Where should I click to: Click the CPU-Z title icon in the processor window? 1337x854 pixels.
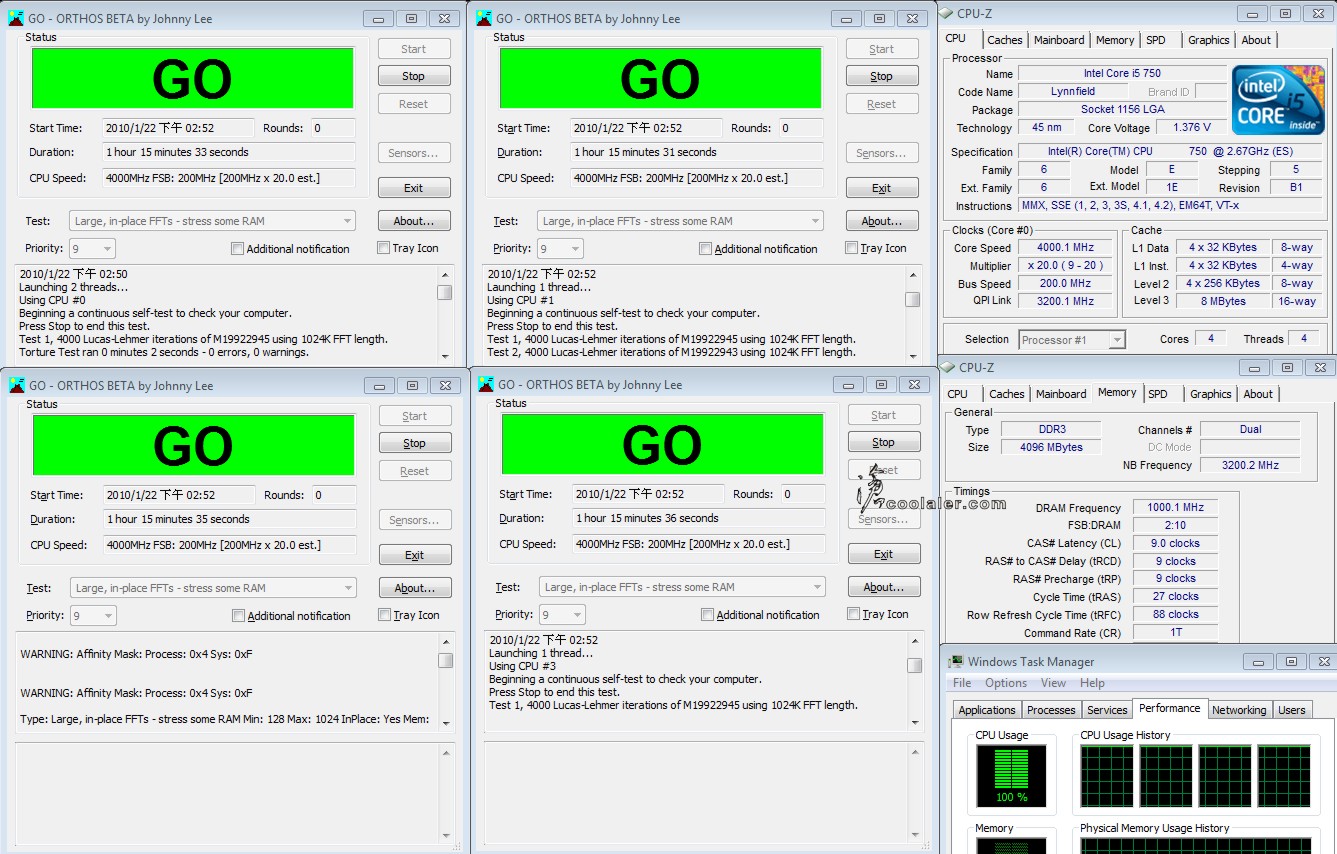(x=946, y=12)
